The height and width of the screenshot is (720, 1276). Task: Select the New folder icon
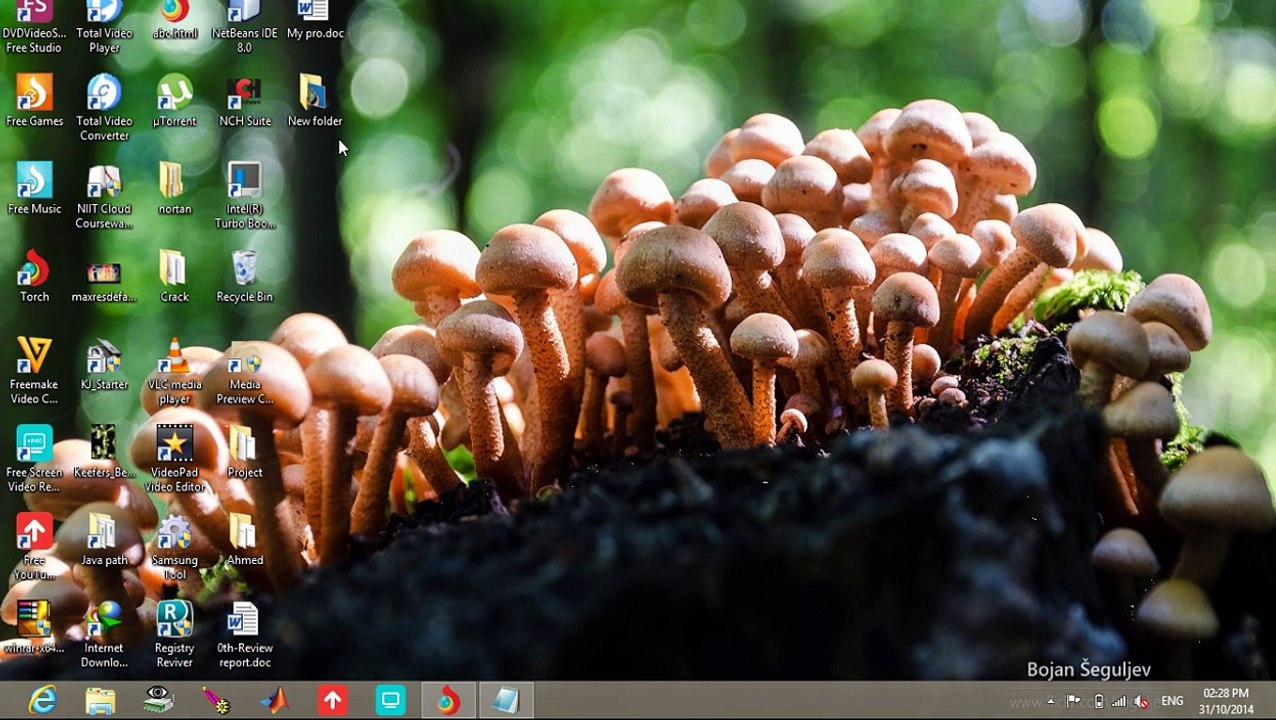(314, 101)
